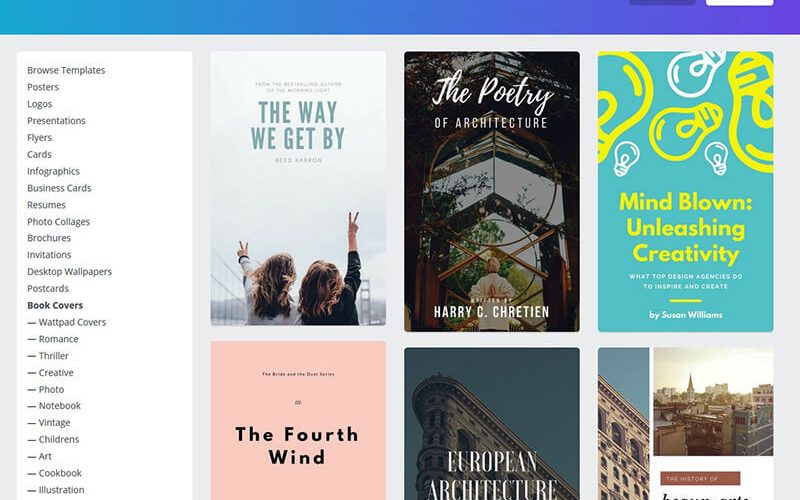Viewport: 800px width, 500px height.
Task: Open Mind Blown Unleashing Creativity template
Action: 685,191
